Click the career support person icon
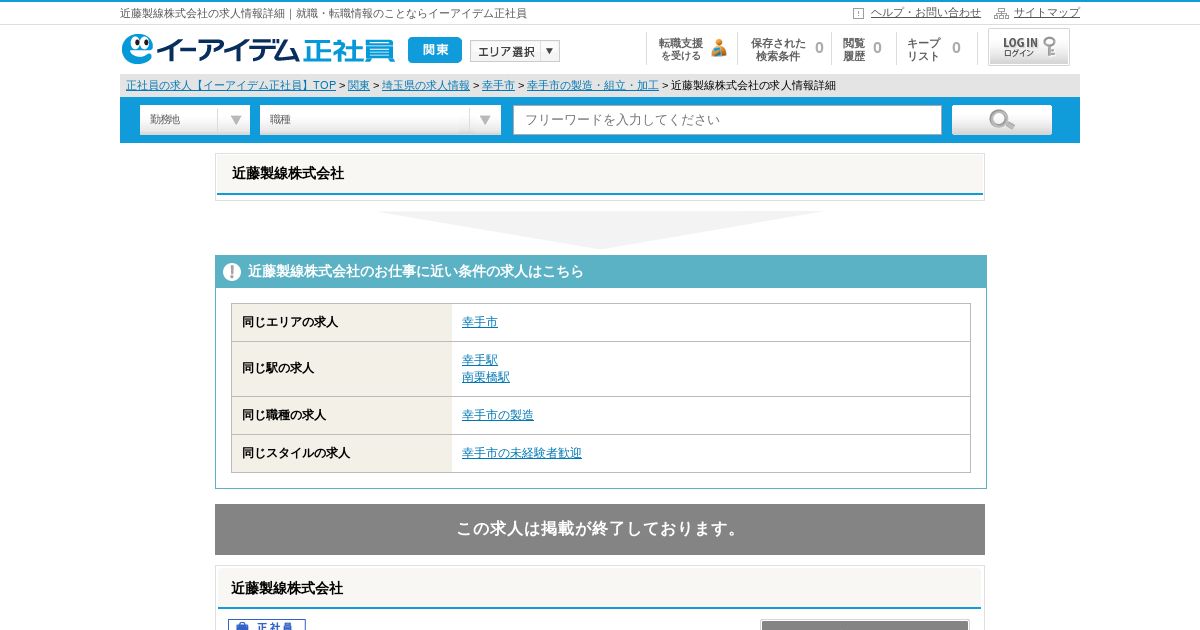This screenshot has width=1200, height=630. click(719, 48)
